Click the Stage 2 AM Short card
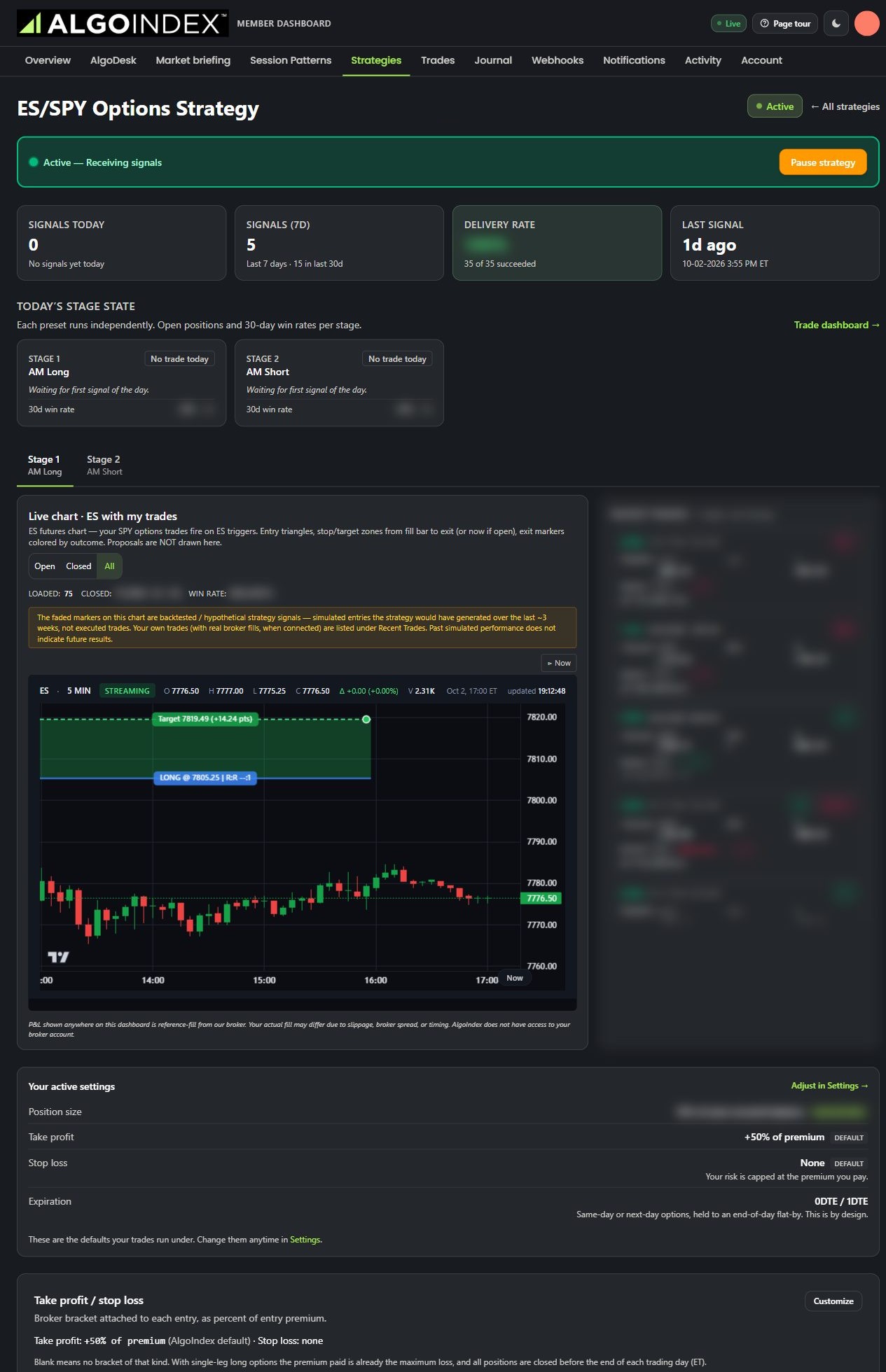The height and width of the screenshot is (1372, 886). click(x=339, y=383)
